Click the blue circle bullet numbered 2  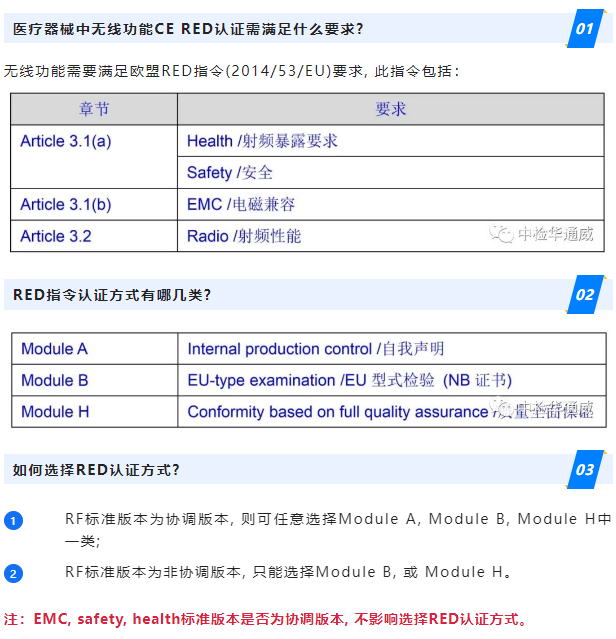tap(13, 573)
